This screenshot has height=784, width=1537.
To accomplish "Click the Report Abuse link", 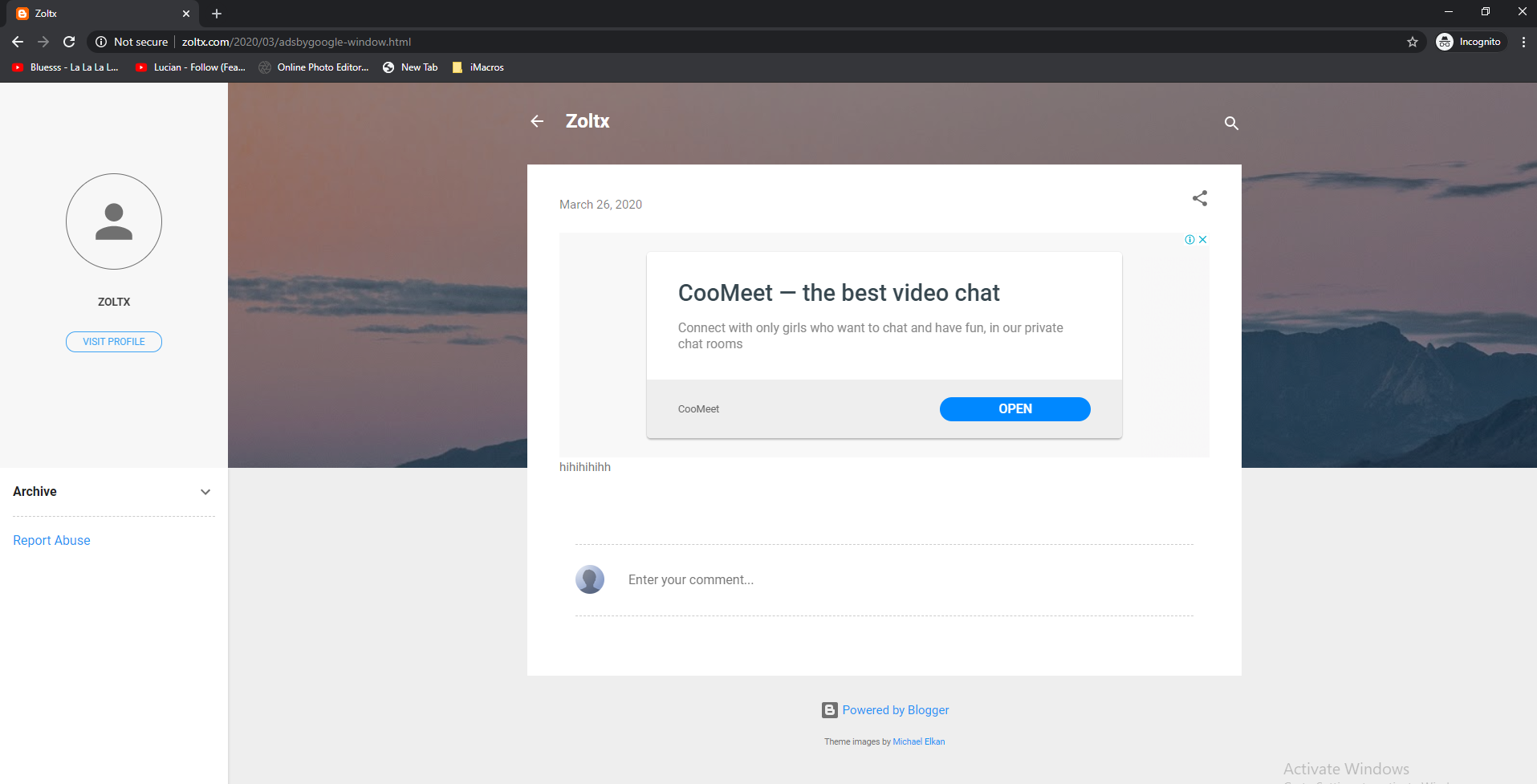I will (51, 541).
